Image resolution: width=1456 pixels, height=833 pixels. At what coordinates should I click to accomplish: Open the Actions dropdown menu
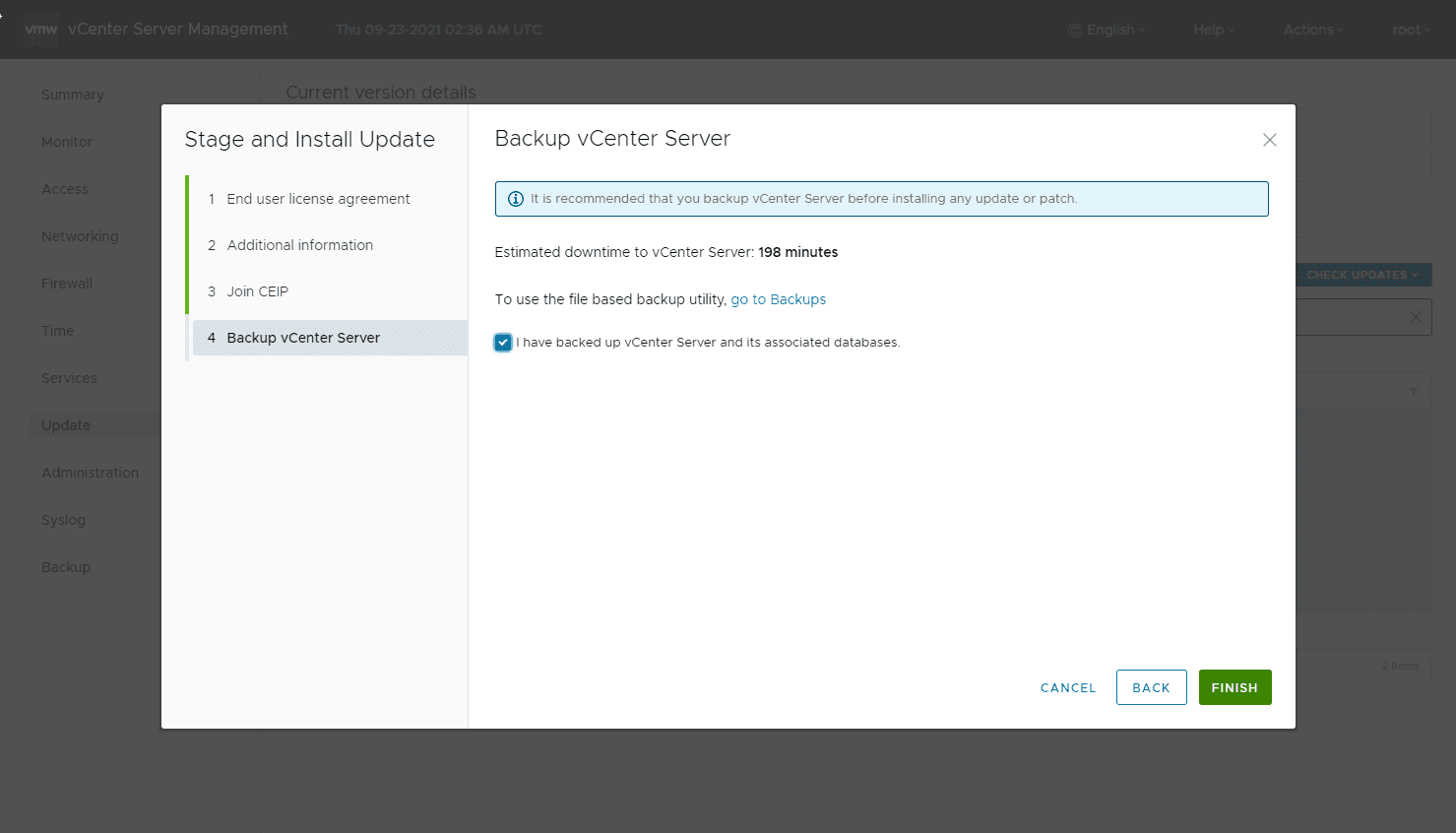[1312, 30]
